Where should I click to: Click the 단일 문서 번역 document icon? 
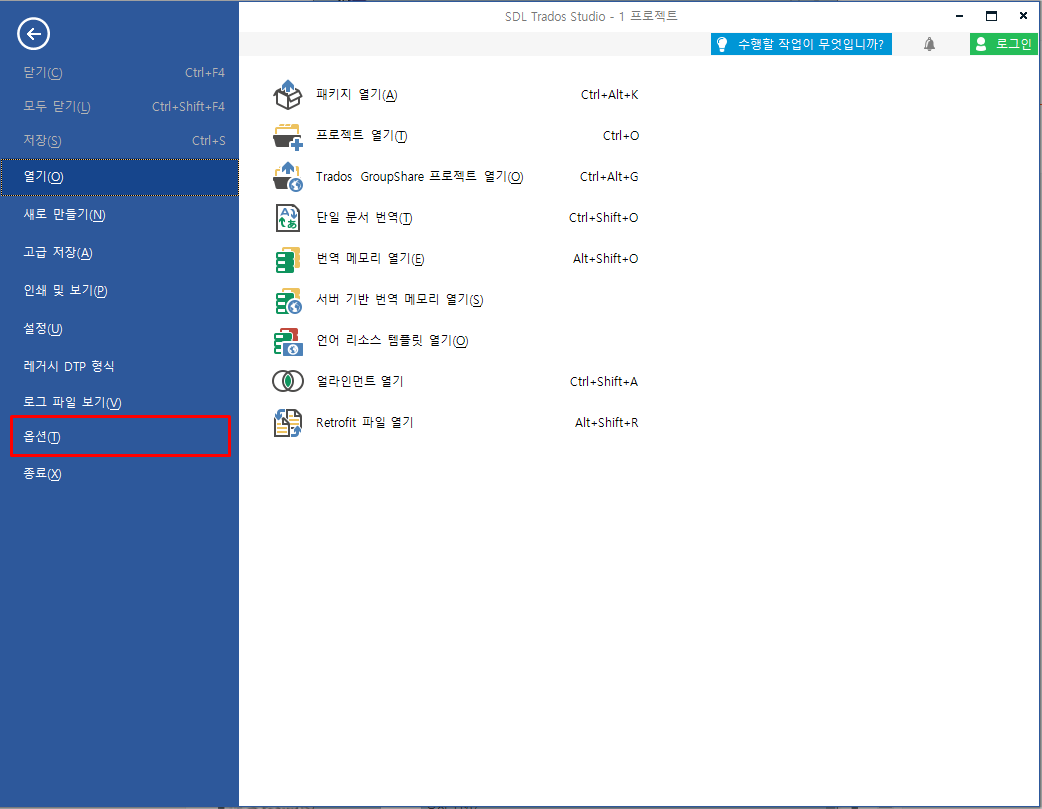click(x=288, y=218)
